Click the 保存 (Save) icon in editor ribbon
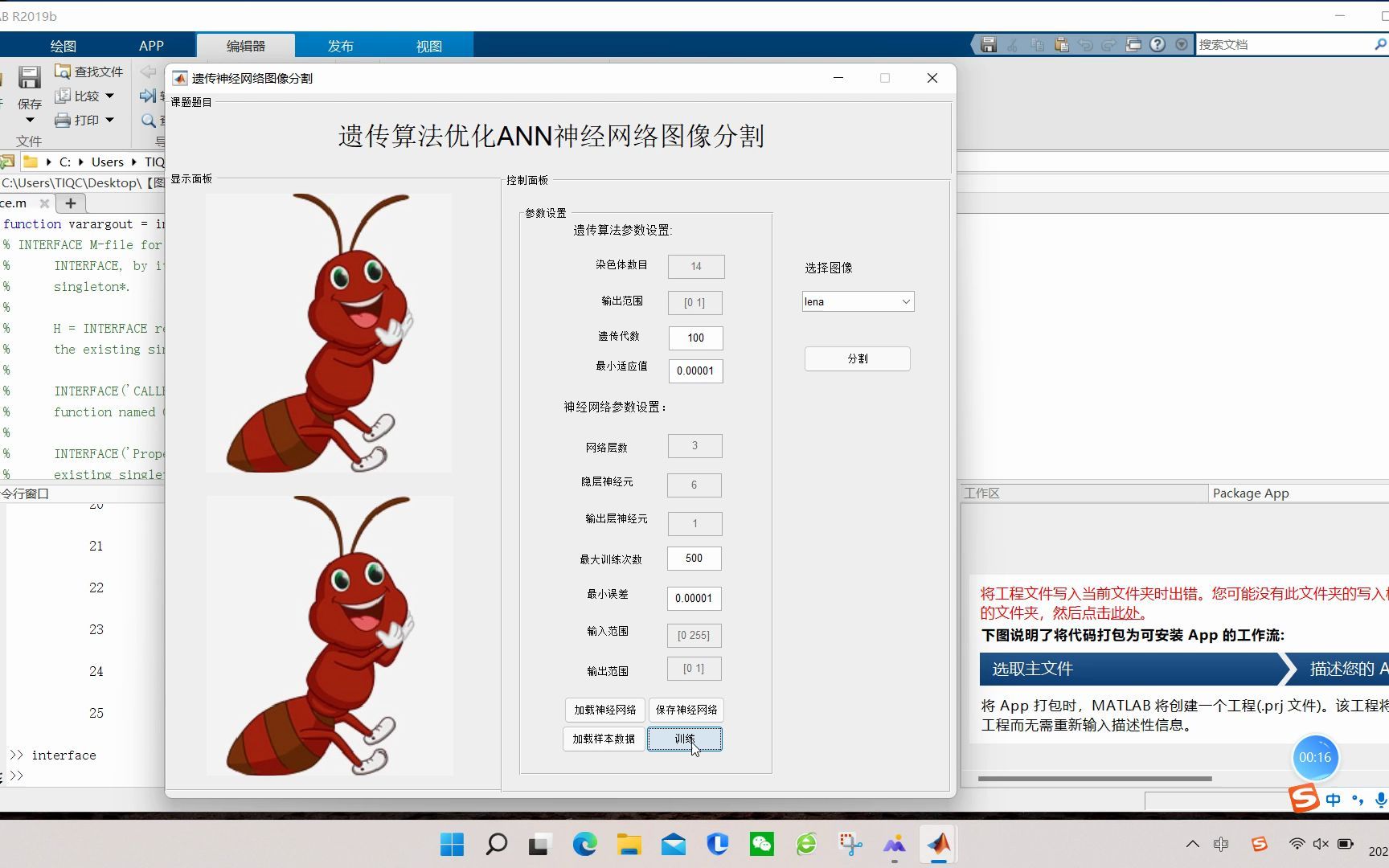The image size is (1389, 868). coord(29,77)
